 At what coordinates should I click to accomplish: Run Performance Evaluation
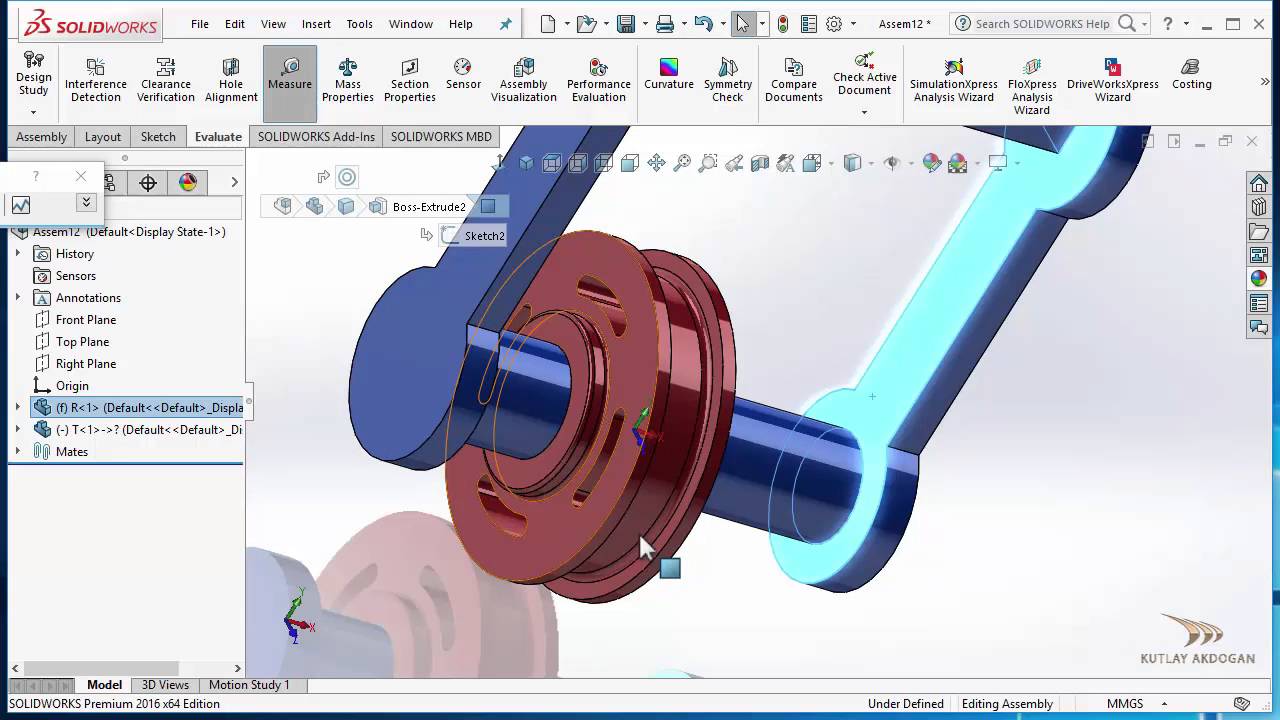599,79
